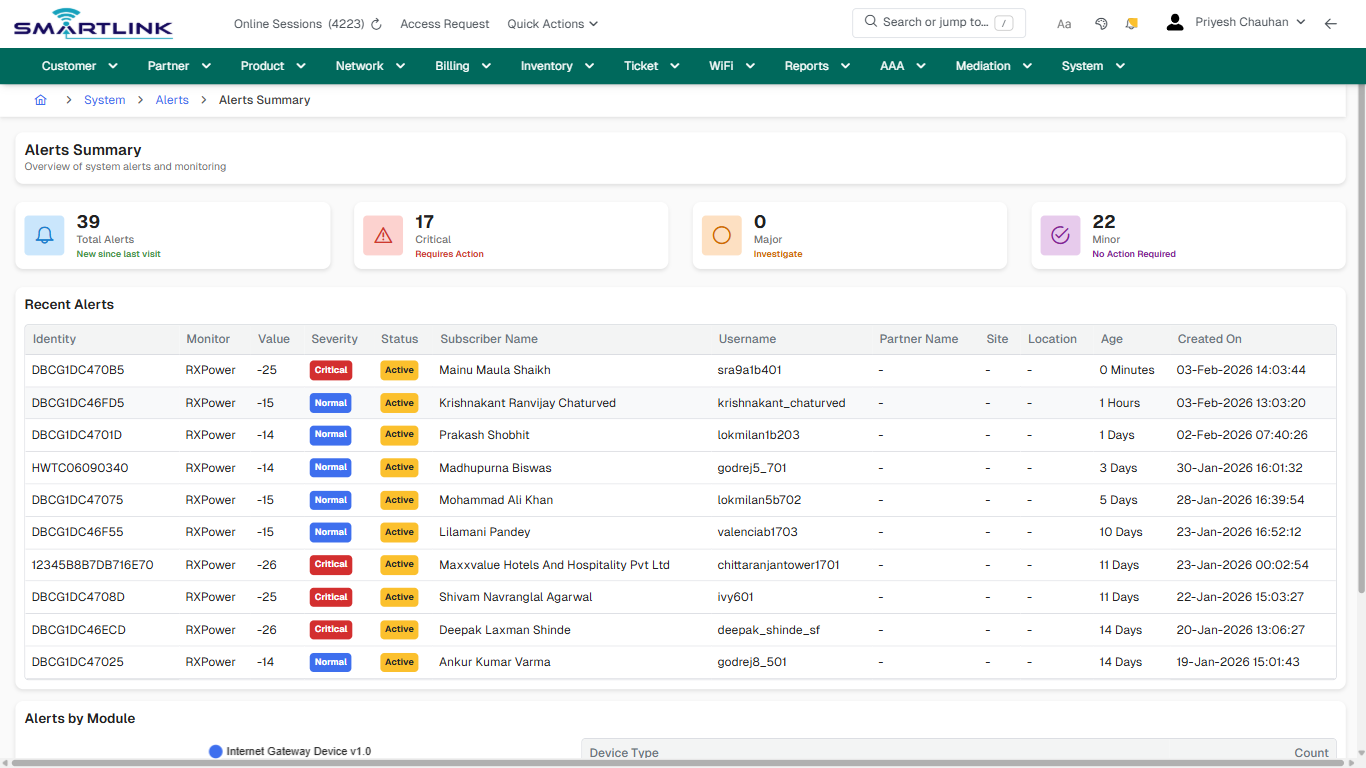Click the Minor alerts checkmark icon
This screenshot has height=768, width=1366.
point(1060,235)
